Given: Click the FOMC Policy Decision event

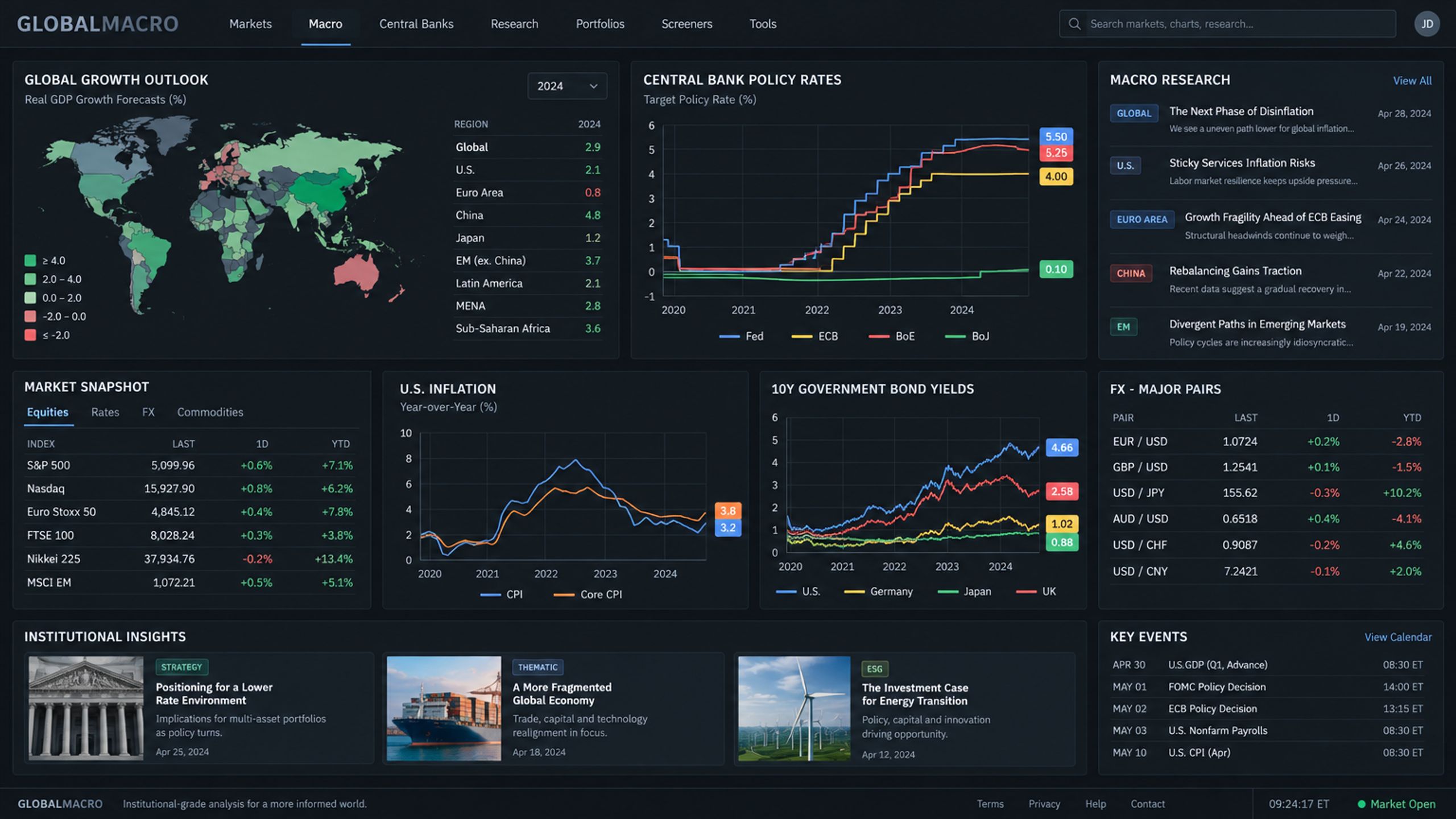Looking at the screenshot, I should pyautogui.click(x=1268, y=687).
